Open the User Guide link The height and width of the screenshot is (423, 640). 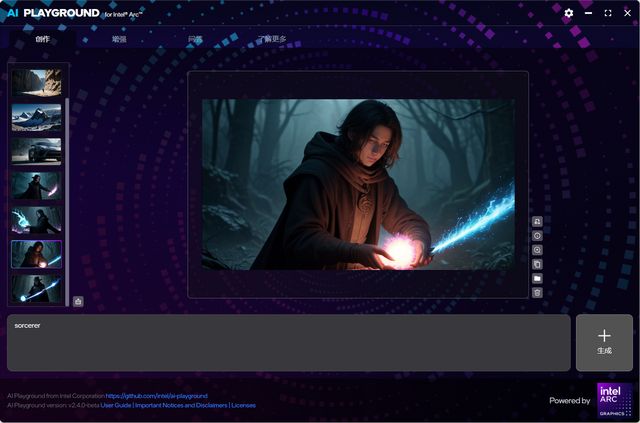(116, 405)
